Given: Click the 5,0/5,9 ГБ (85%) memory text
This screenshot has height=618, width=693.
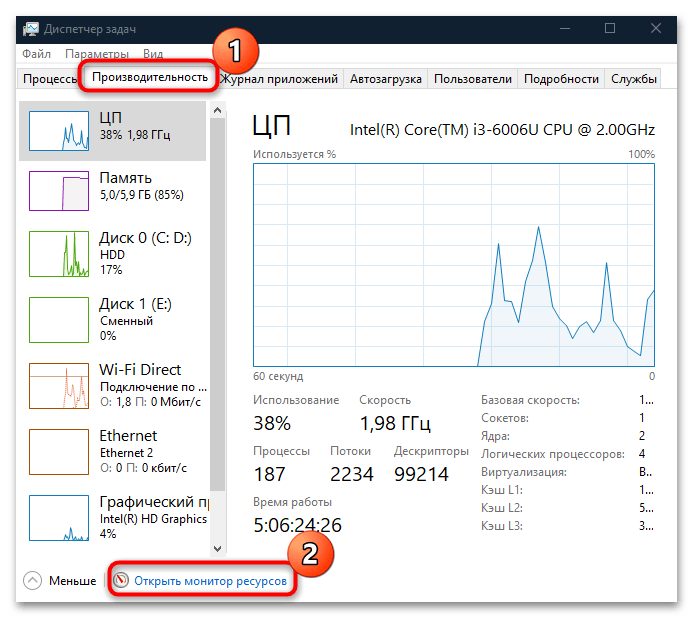Looking at the screenshot, I should click(141, 195).
